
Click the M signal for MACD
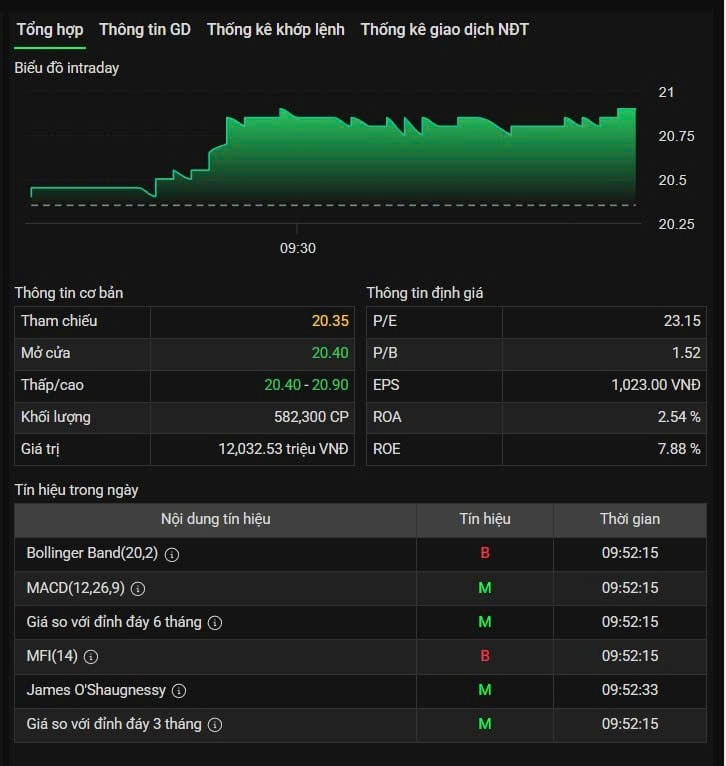[485, 588]
